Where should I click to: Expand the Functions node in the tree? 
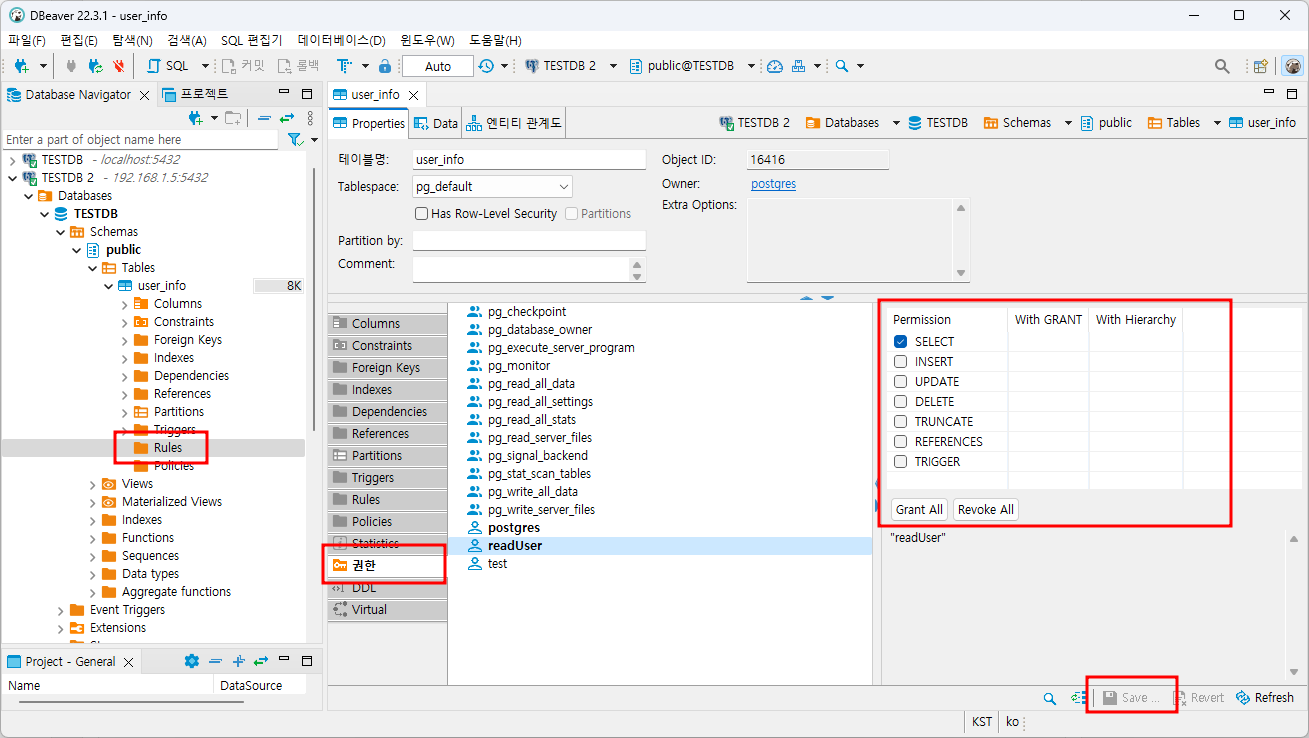point(92,538)
